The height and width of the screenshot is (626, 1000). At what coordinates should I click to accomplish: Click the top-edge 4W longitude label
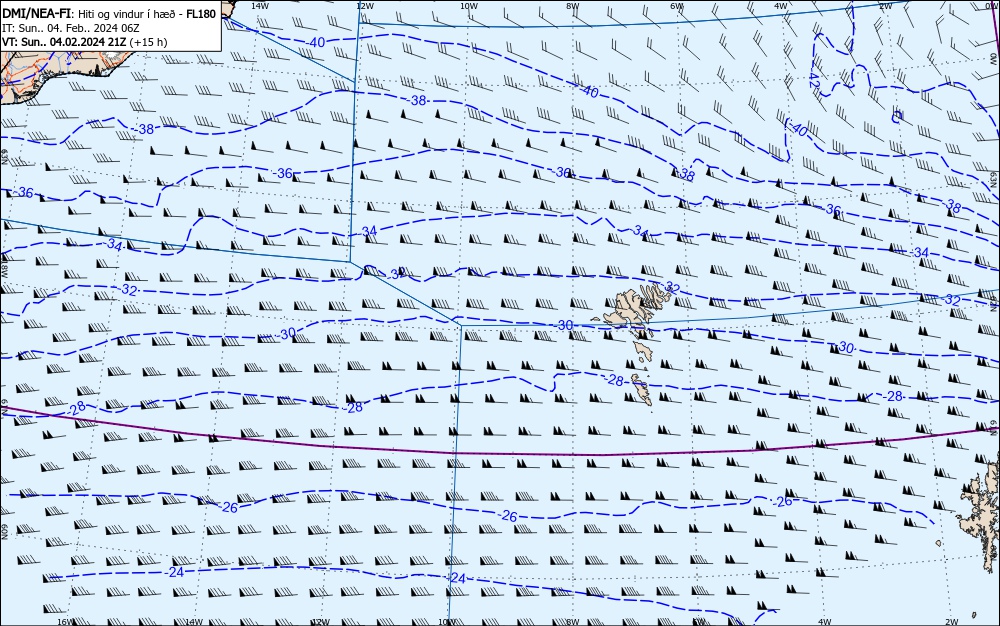(781, 5)
